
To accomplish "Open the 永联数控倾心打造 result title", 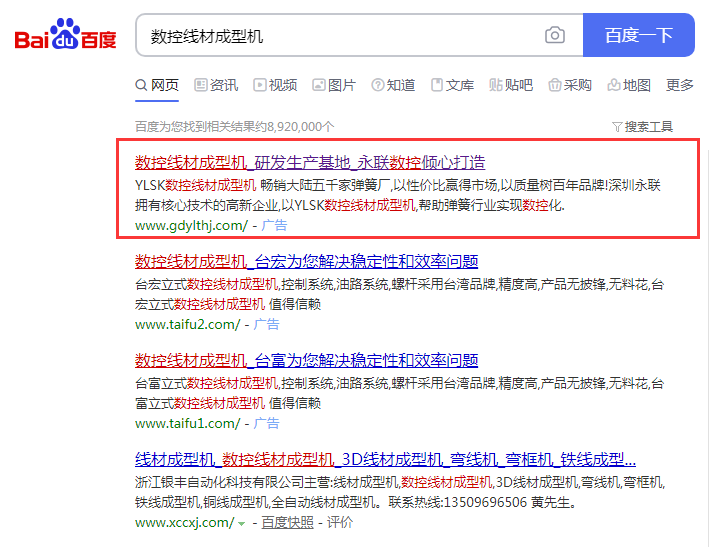I will [310, 162].
